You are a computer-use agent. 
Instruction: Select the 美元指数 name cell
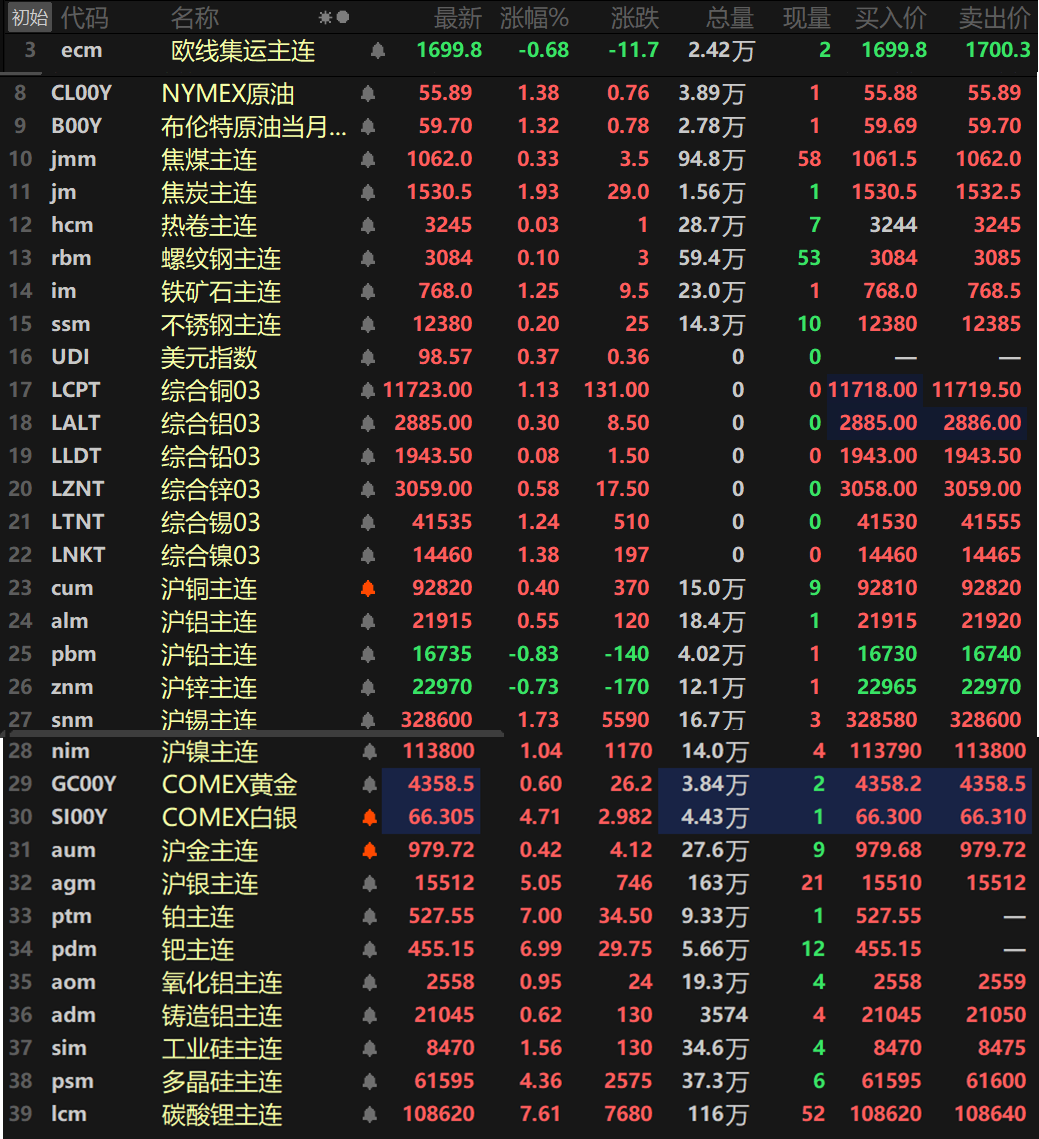click(209, 357)
